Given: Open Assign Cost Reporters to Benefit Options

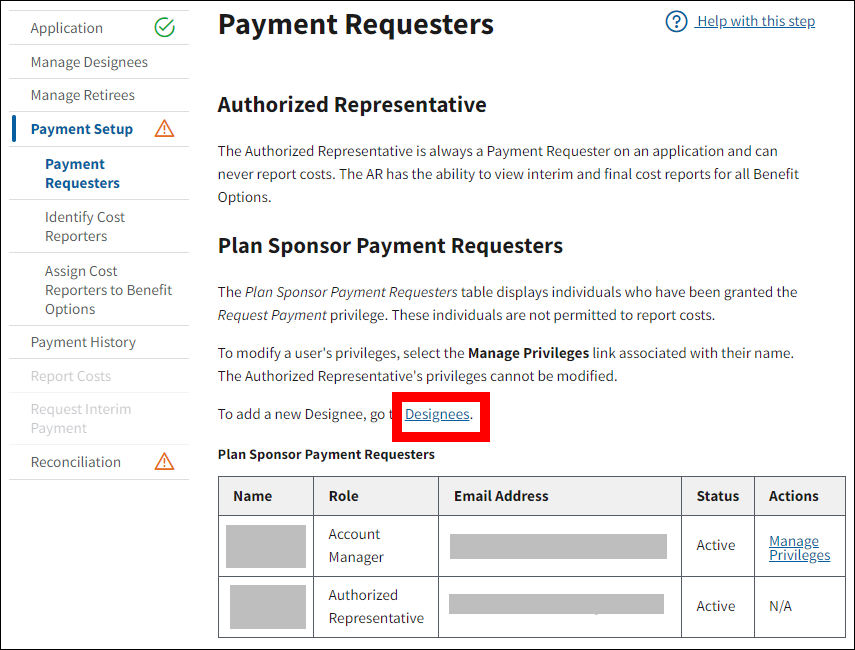Looking at the screenshot, I should pos(108,290).
